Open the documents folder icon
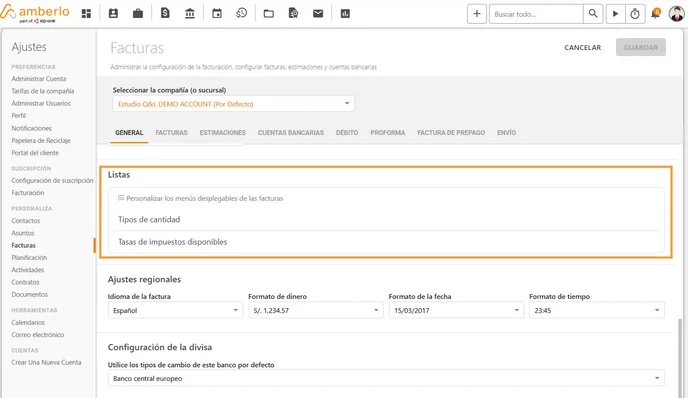Viewport: 688px width, 398px height. (x=269, y=14)
